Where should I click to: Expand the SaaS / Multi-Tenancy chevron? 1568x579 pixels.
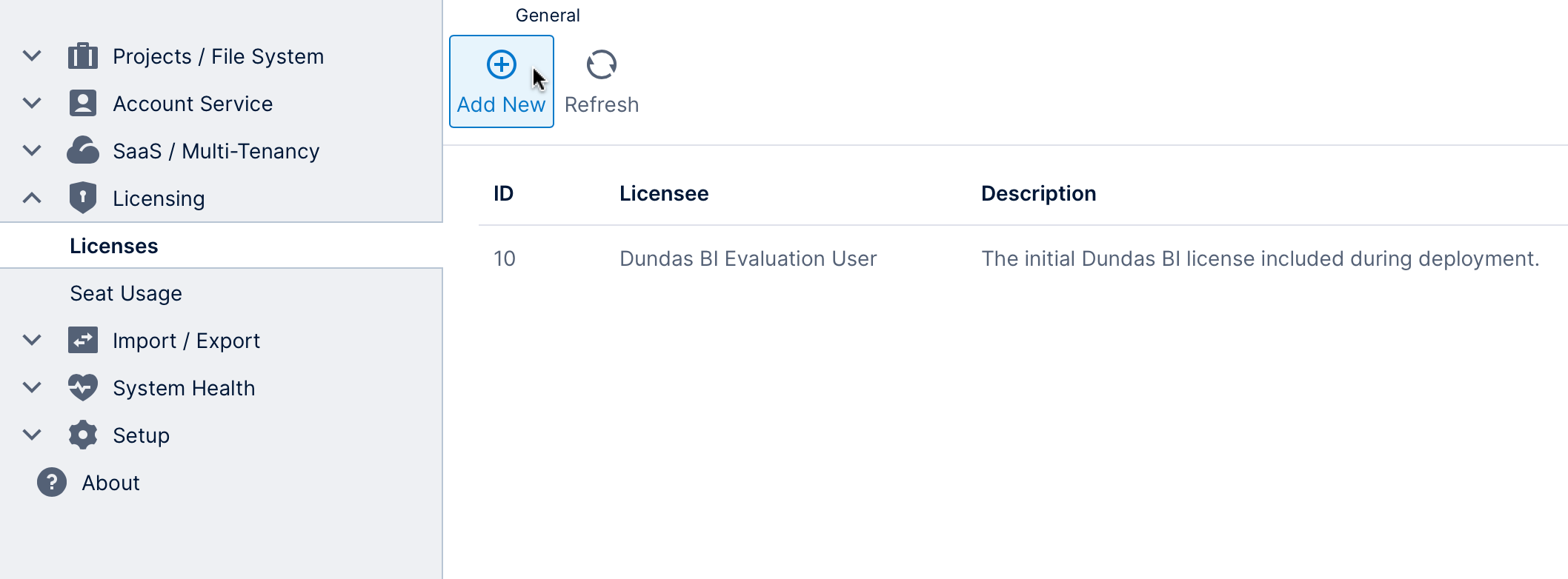pyautogui.click(x=32, y=150)
